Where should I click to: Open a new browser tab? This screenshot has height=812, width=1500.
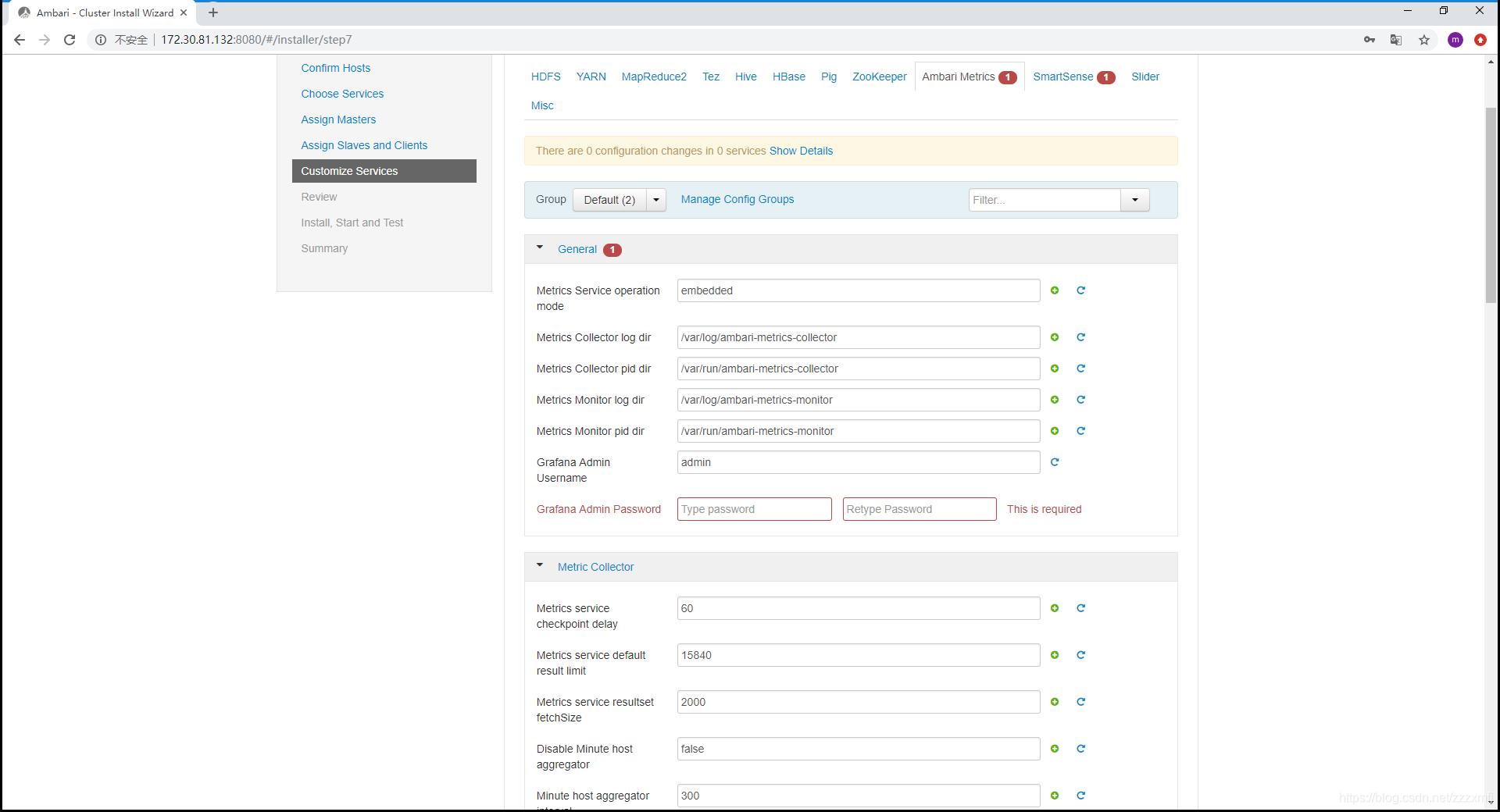tap(213, 12)
